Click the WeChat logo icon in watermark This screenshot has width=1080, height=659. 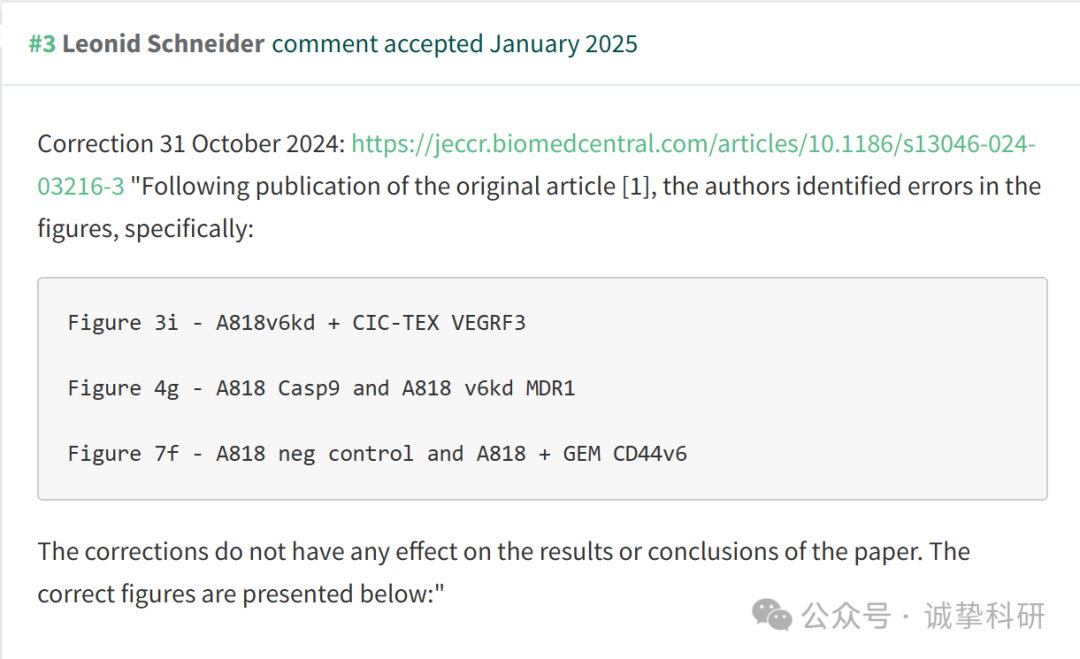click(x=771, y=614)
